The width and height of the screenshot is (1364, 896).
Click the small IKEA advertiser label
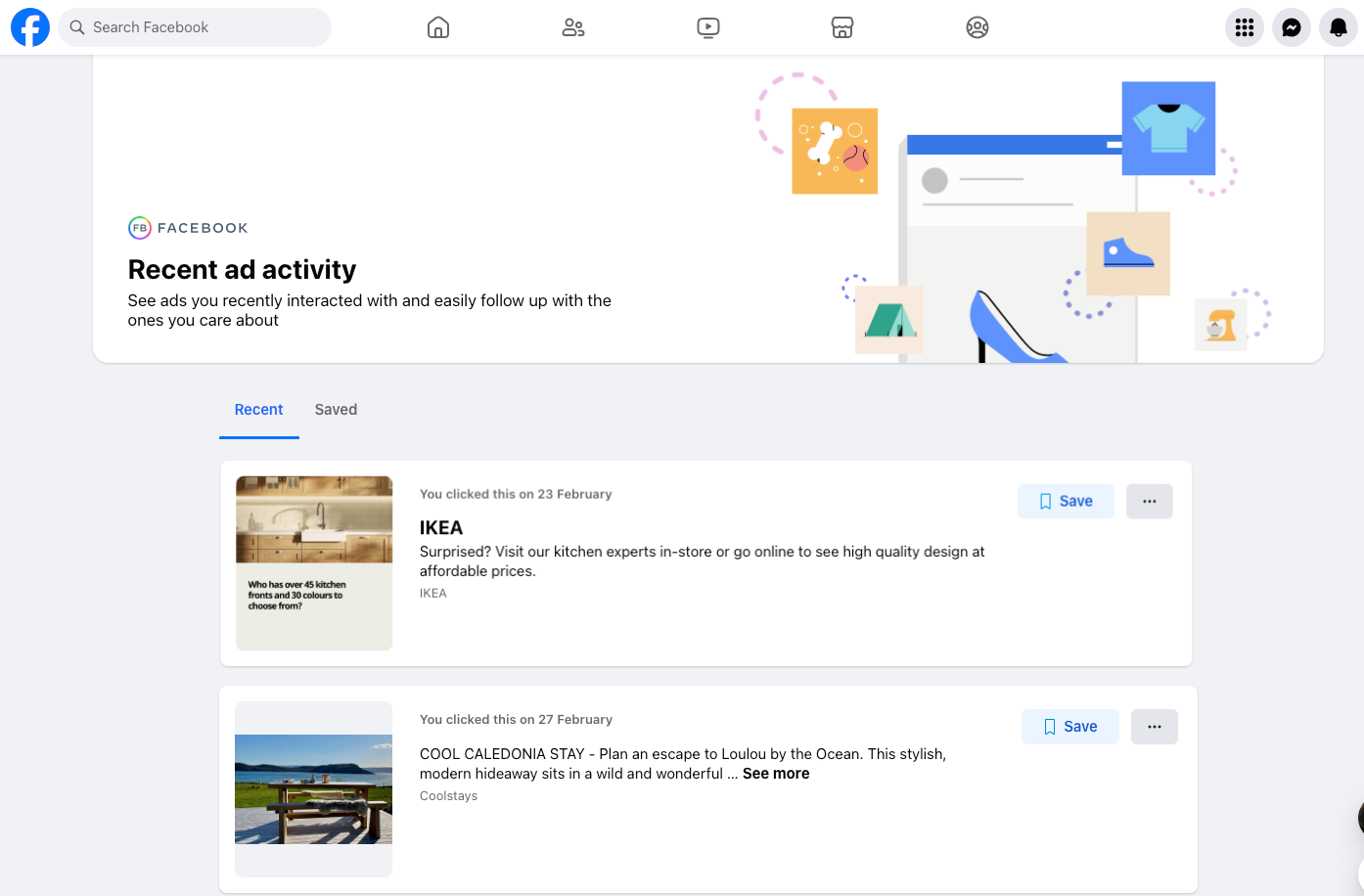pyautogui.click(x=433, y=593)
